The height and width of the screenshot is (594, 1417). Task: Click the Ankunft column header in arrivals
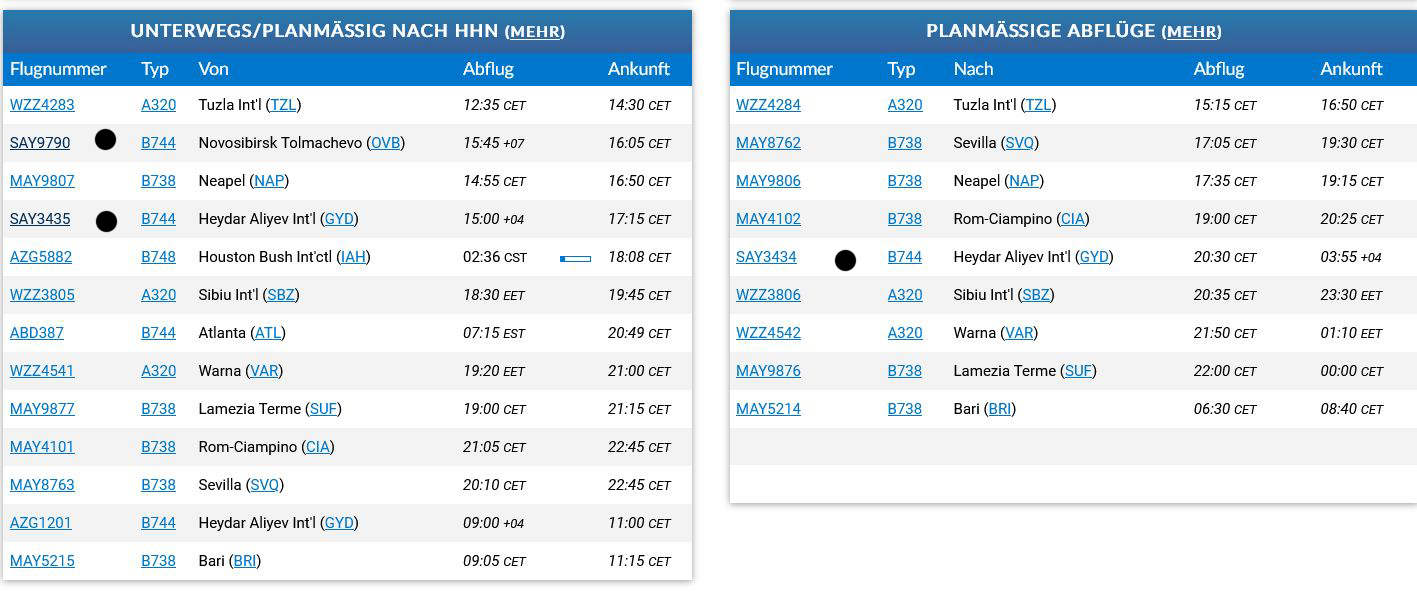point(638,69)
